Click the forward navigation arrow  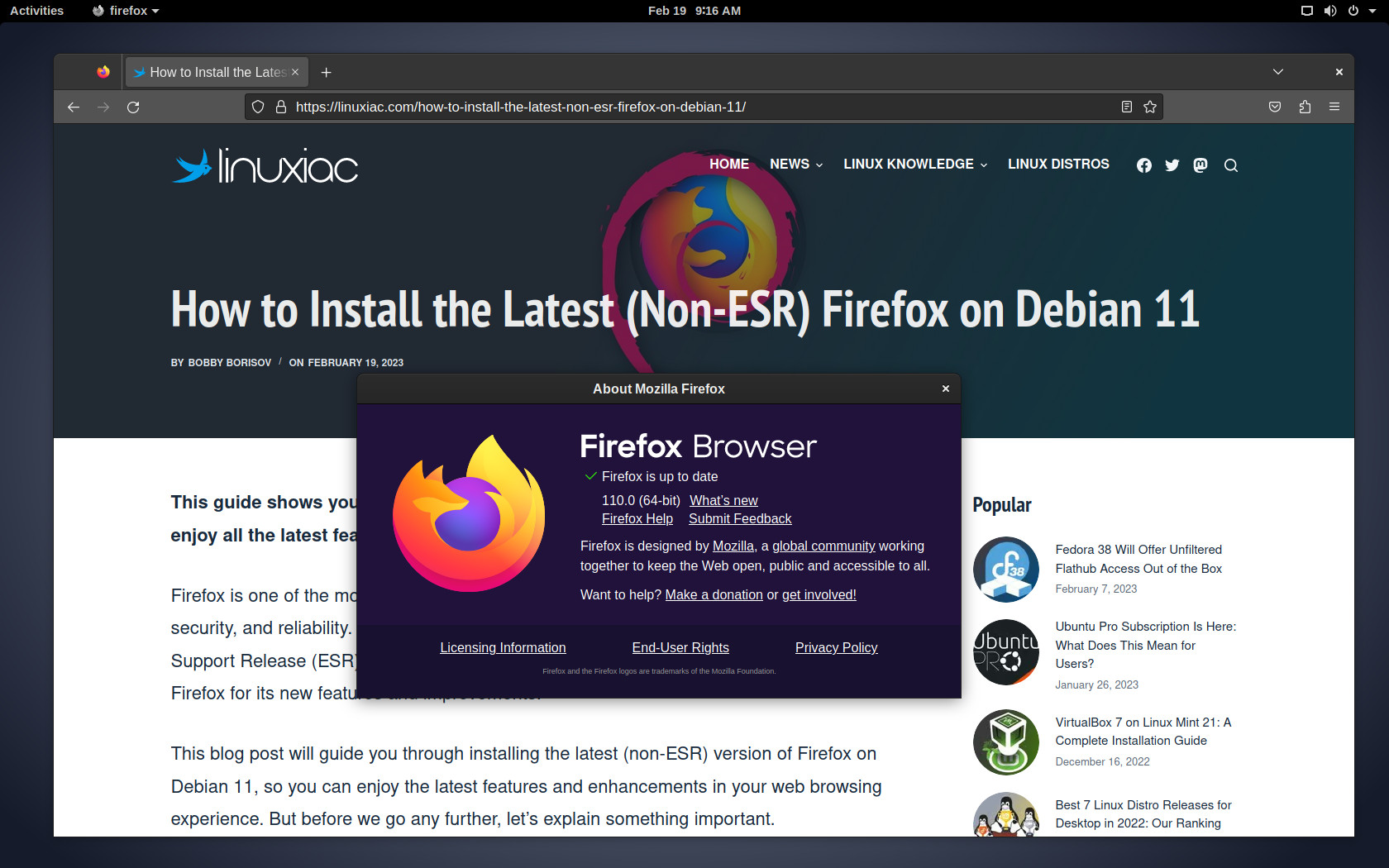pyautogui.click(x=103, y=107)
